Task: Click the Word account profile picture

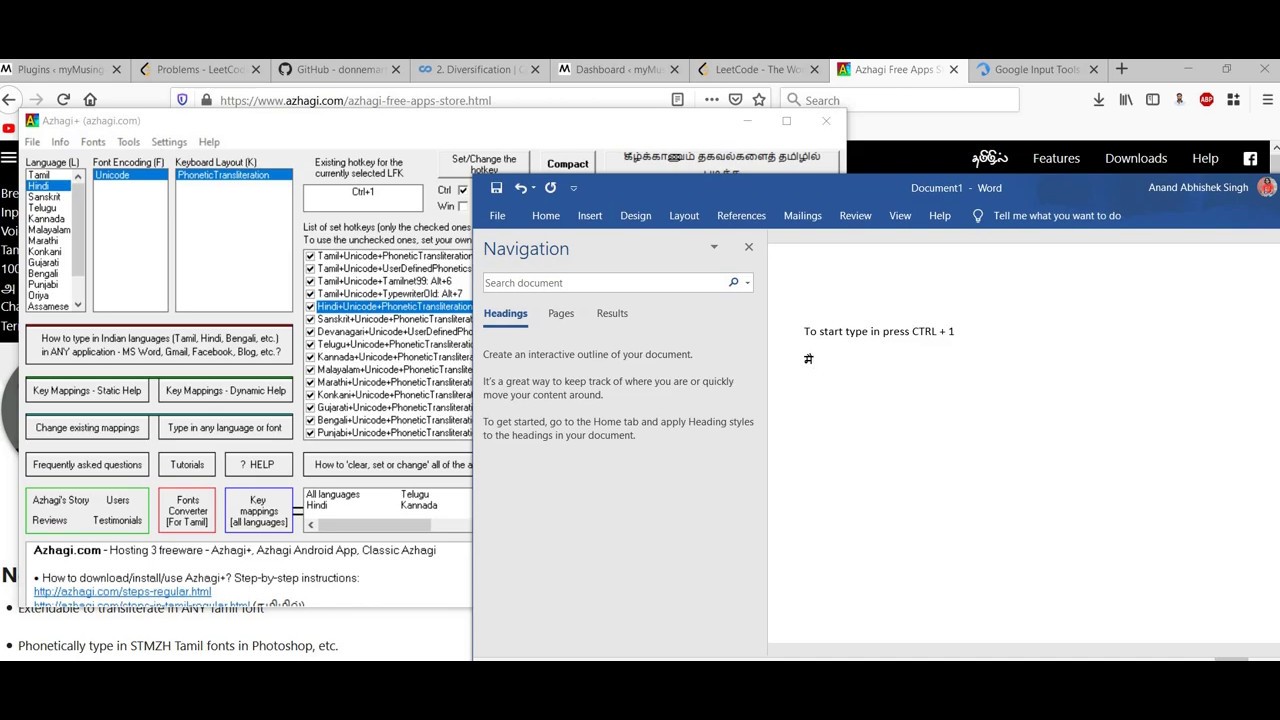Action: pos(1267,187)
